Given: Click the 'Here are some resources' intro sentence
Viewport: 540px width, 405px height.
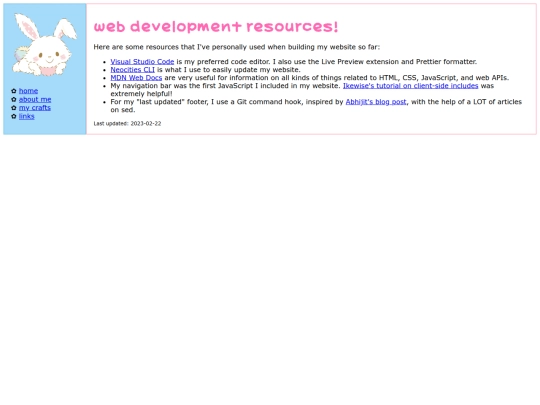Looking at the screenshot, I should point(237,47).
